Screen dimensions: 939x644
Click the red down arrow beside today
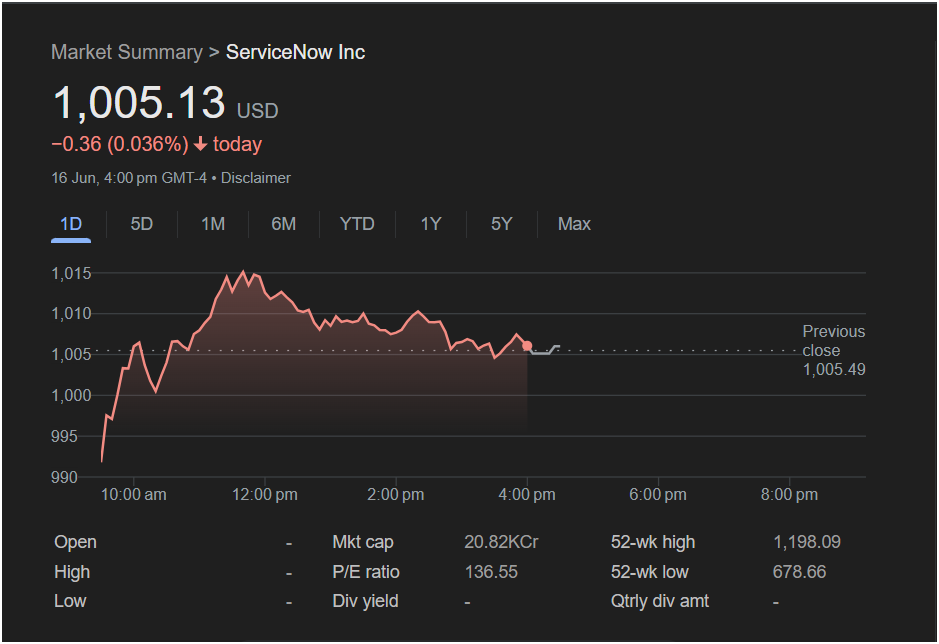coord(201,144)
